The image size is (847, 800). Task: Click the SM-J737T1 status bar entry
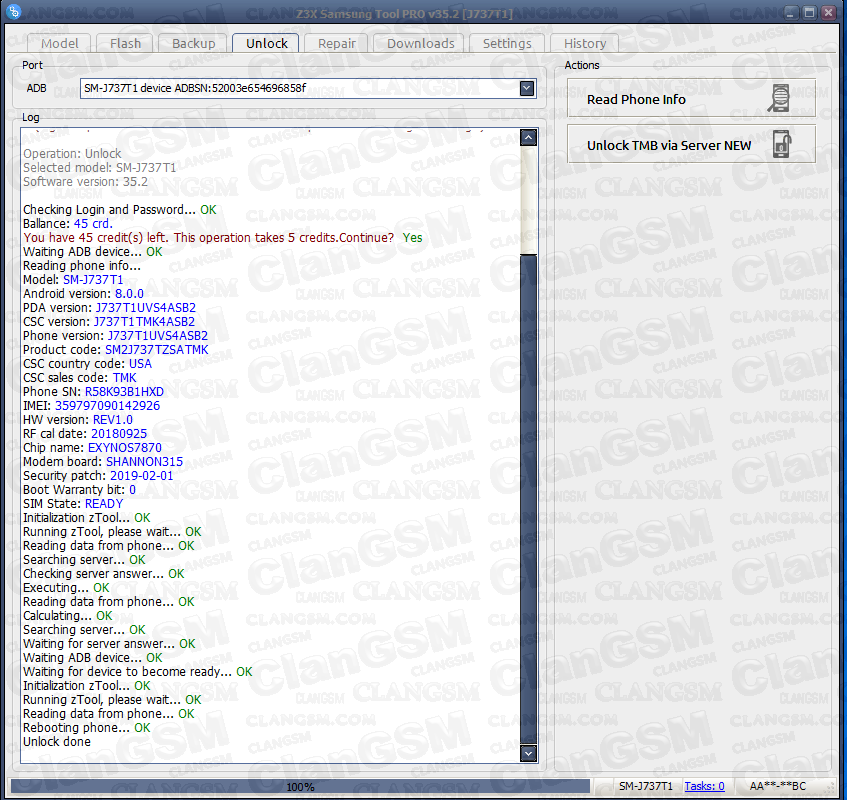click(x=646, y=786)
